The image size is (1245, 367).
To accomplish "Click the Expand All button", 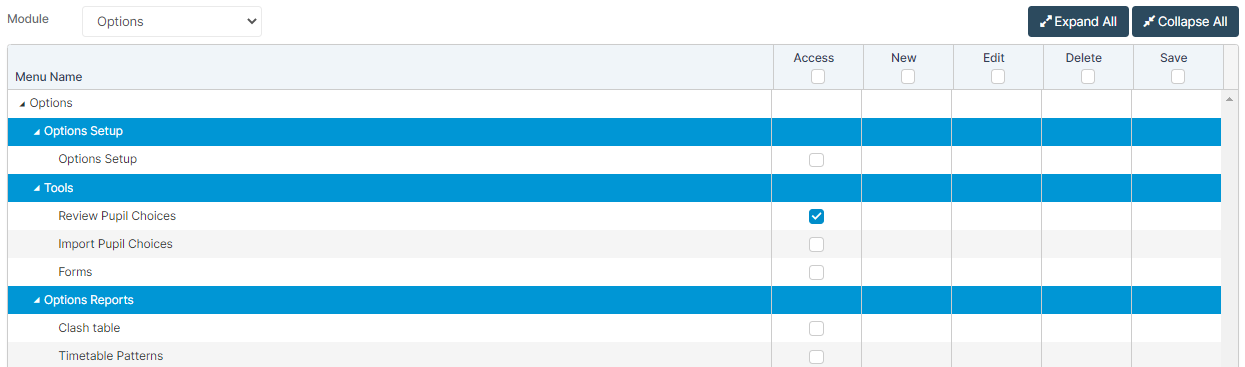I will [x=1078, y=21].
